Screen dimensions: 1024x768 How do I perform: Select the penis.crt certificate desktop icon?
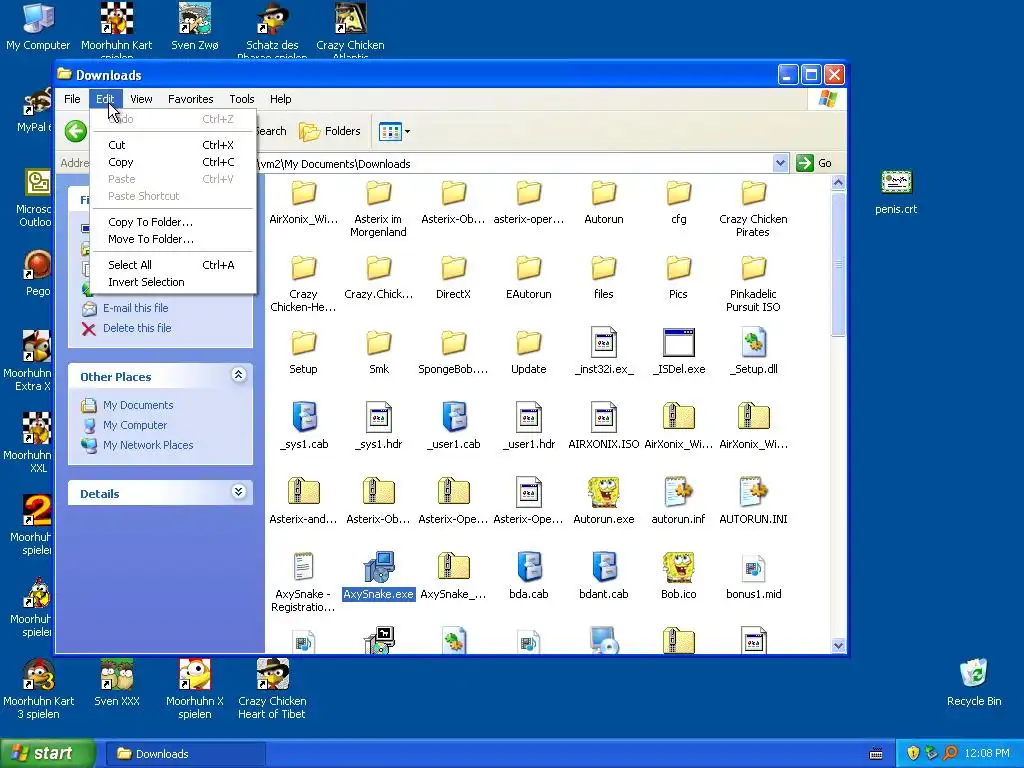coord(896,193)
